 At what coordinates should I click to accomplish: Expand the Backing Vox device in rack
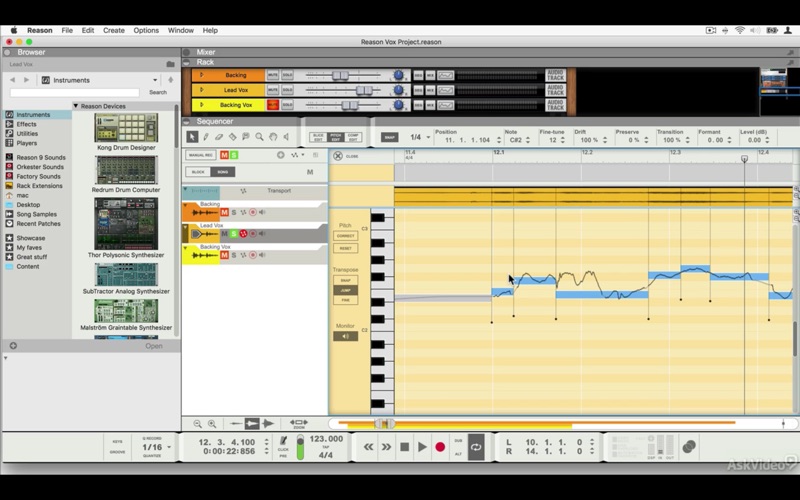[x=202, y=105]
